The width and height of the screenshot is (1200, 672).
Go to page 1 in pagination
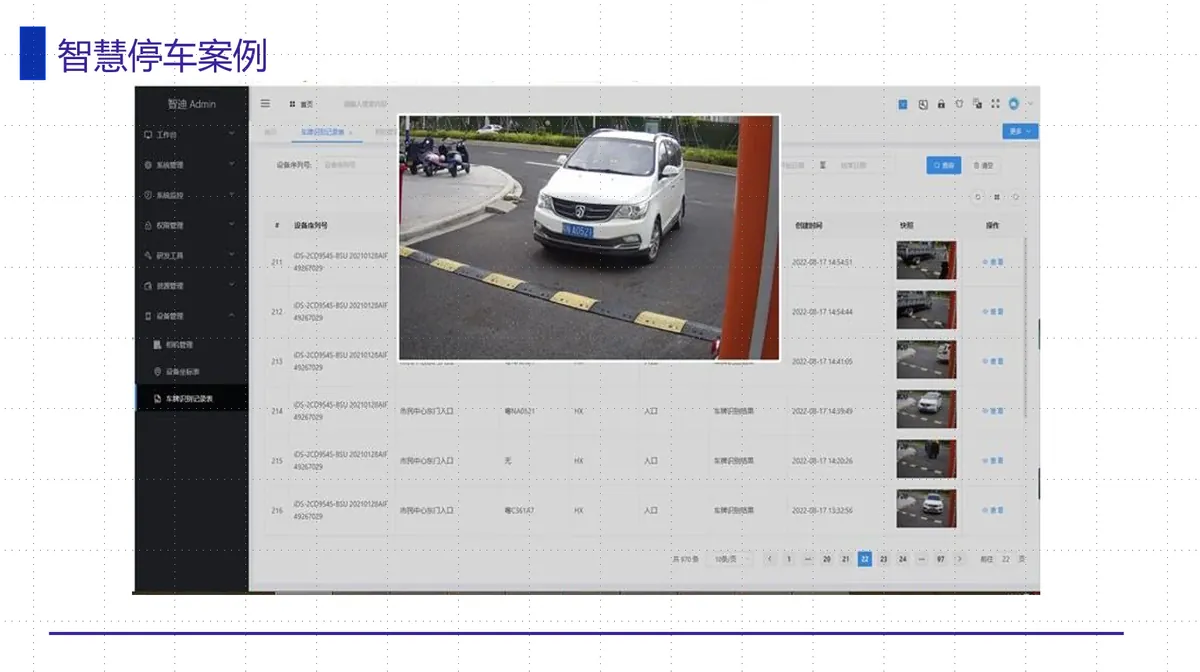tap(788, 559)
